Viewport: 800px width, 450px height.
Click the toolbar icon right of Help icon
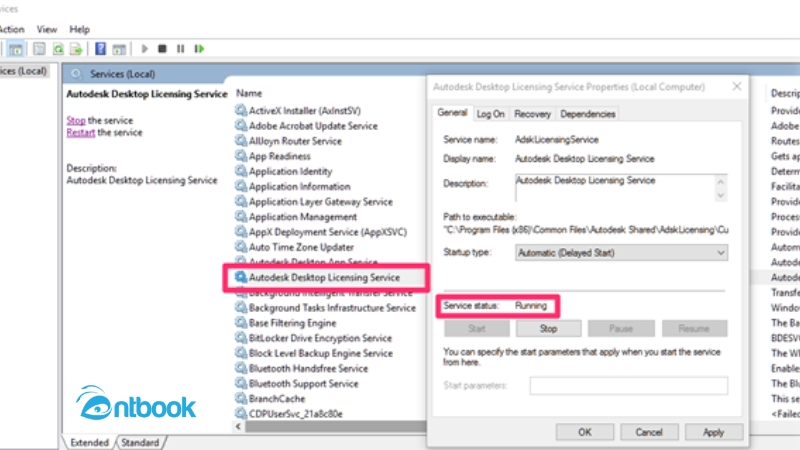click(119, 49)
